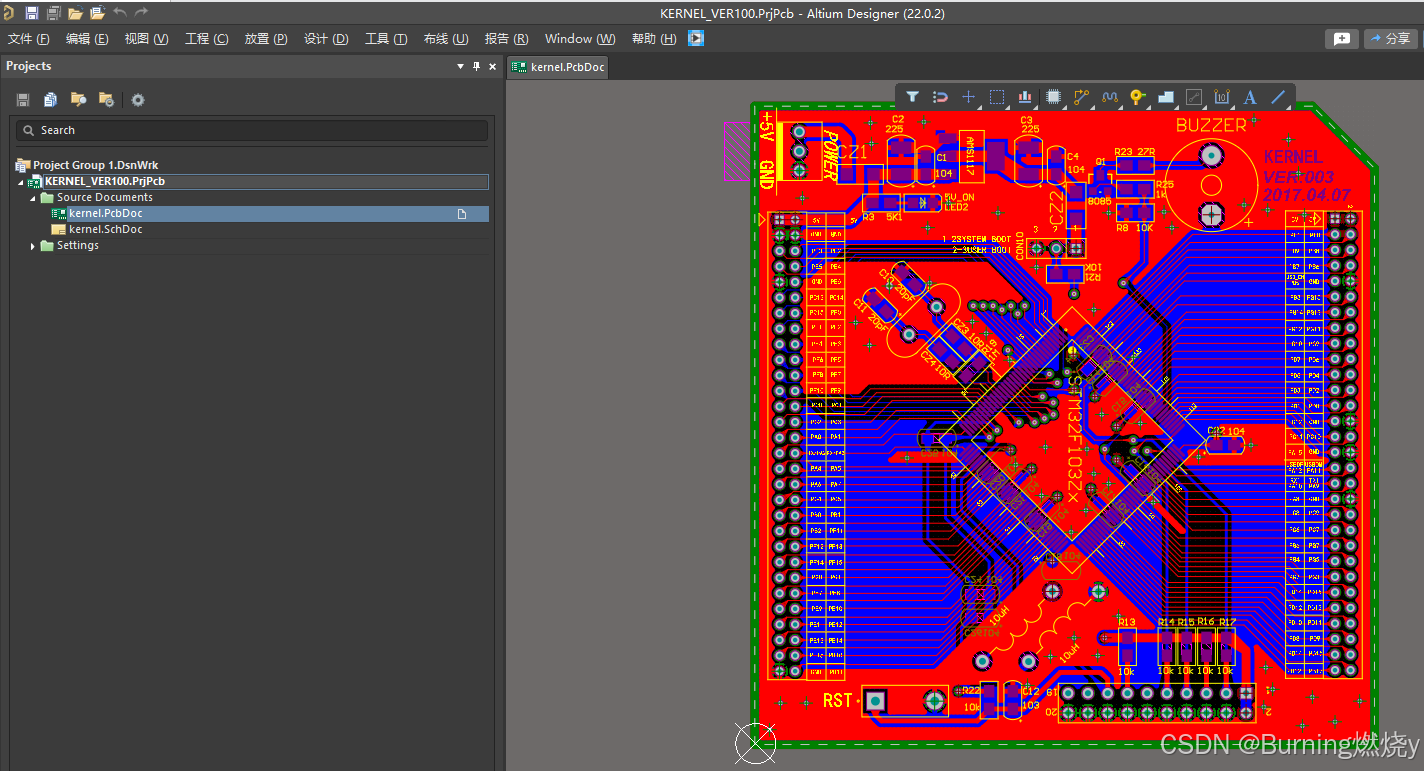
Task: Select the place line tool
Action: click(1278, 97)
